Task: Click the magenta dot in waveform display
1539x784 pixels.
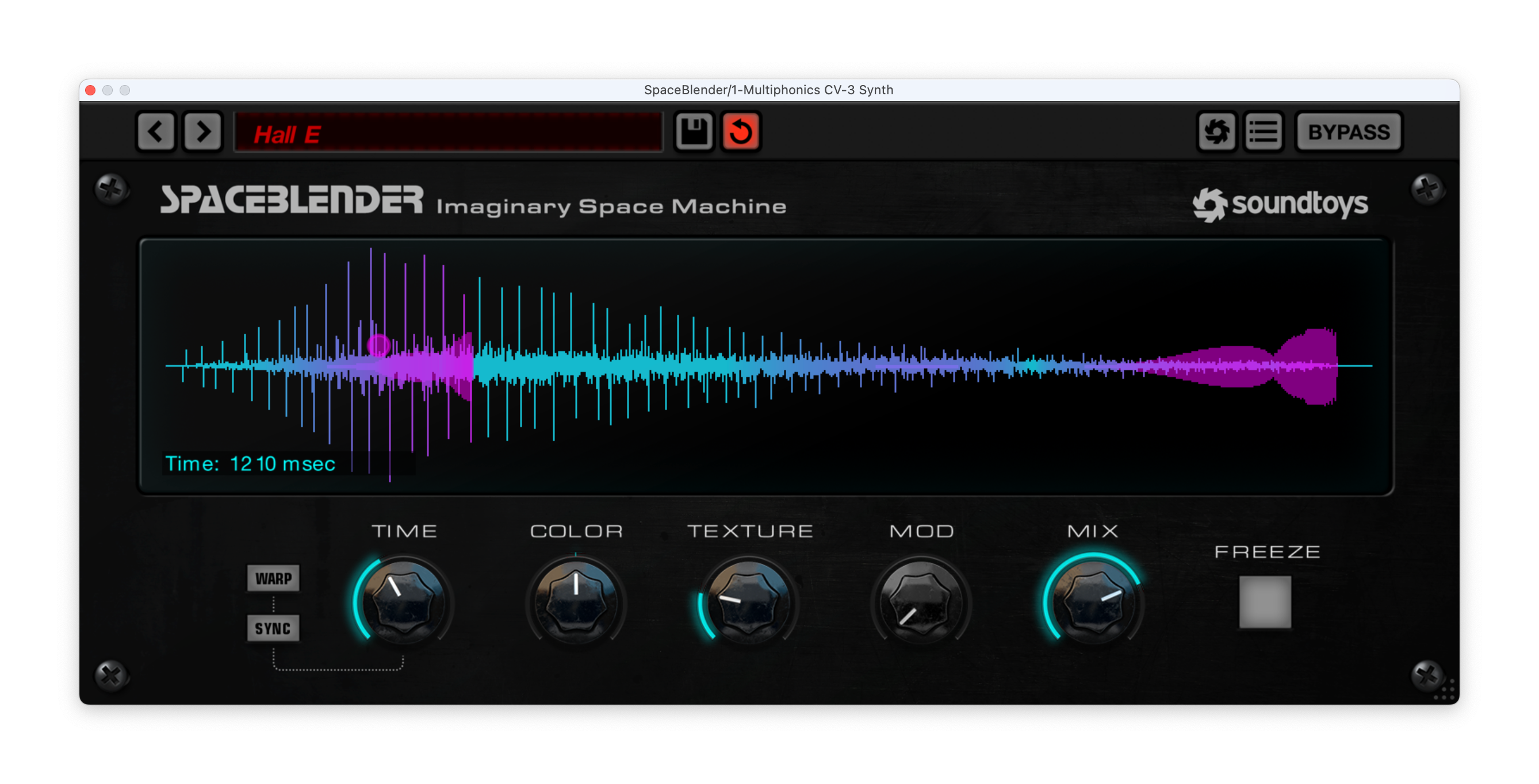Action: coord(378,344)
